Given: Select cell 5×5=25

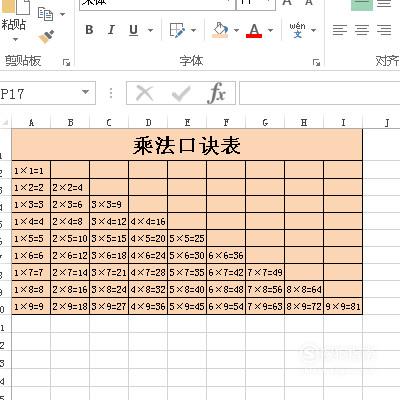Looking at the screenshot, I should [187, 239].
